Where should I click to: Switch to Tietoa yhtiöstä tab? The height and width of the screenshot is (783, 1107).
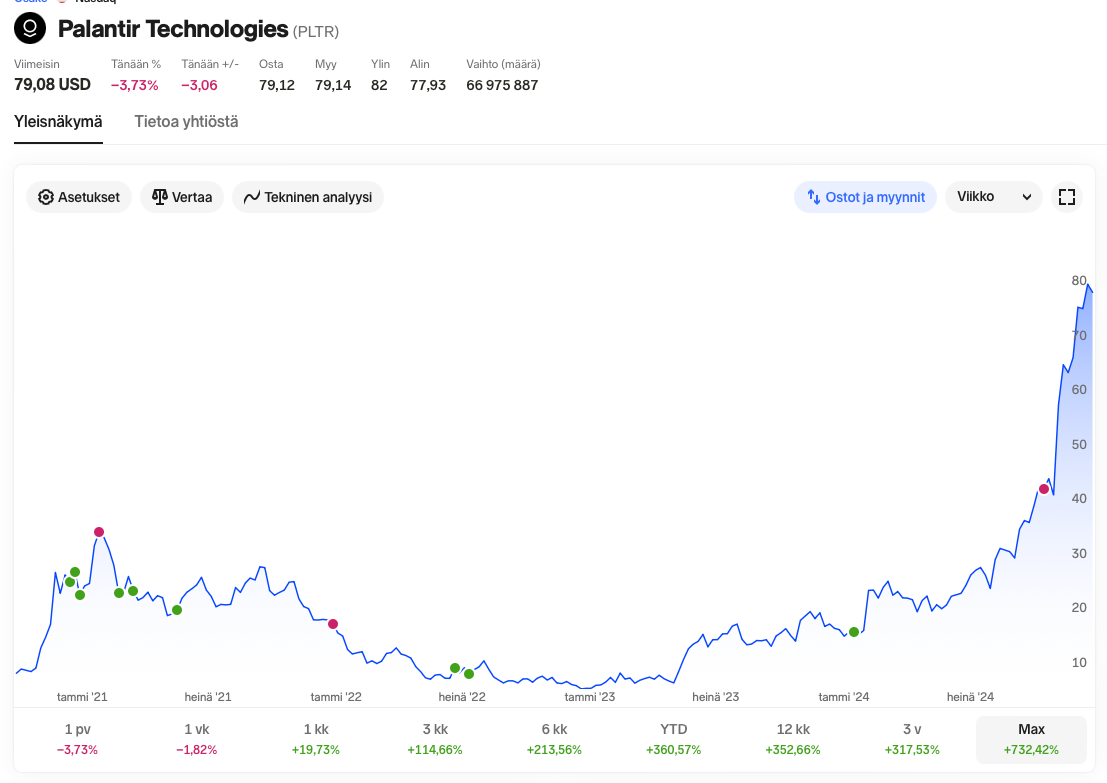pyautogui.click(x=186, y=121)
